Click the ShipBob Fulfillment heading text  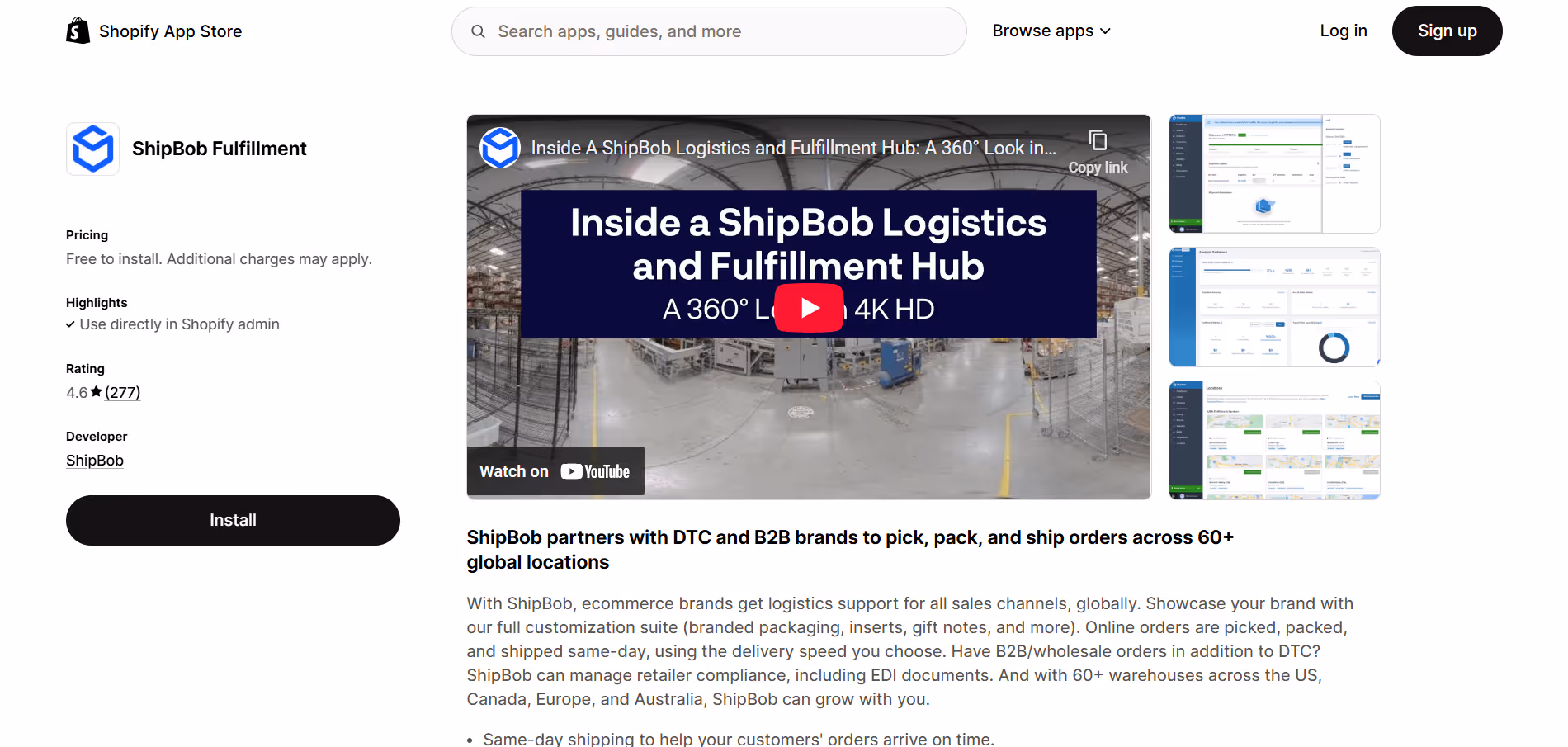[220, 149]
